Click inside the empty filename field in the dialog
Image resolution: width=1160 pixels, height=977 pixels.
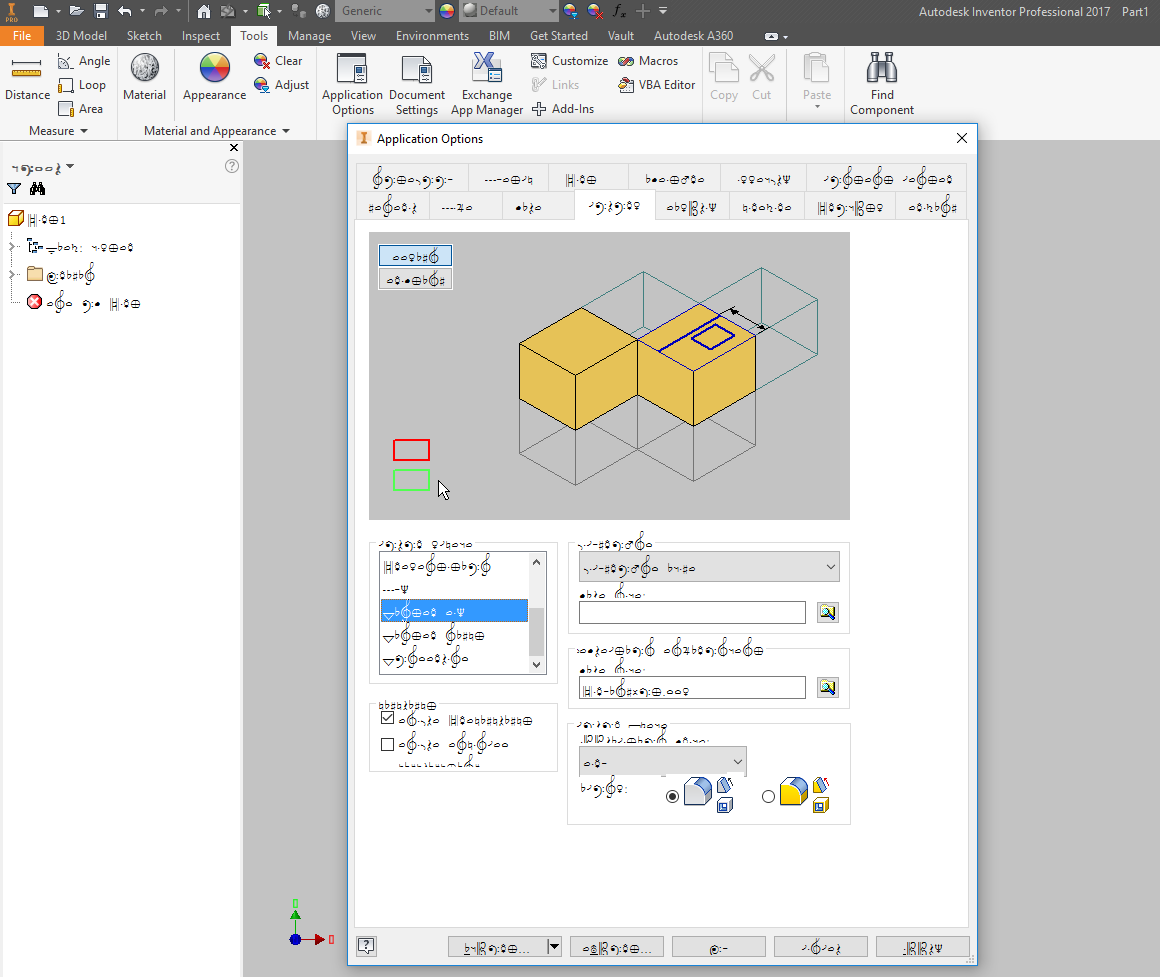pos(692,612)
